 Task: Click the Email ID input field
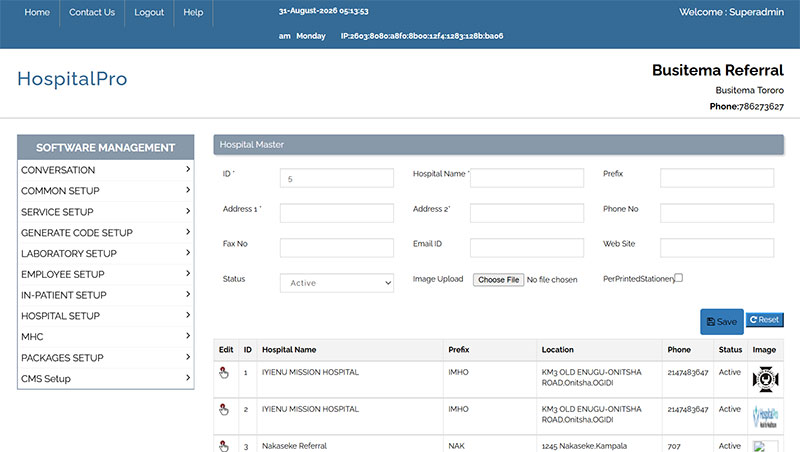tap(527, 248)
